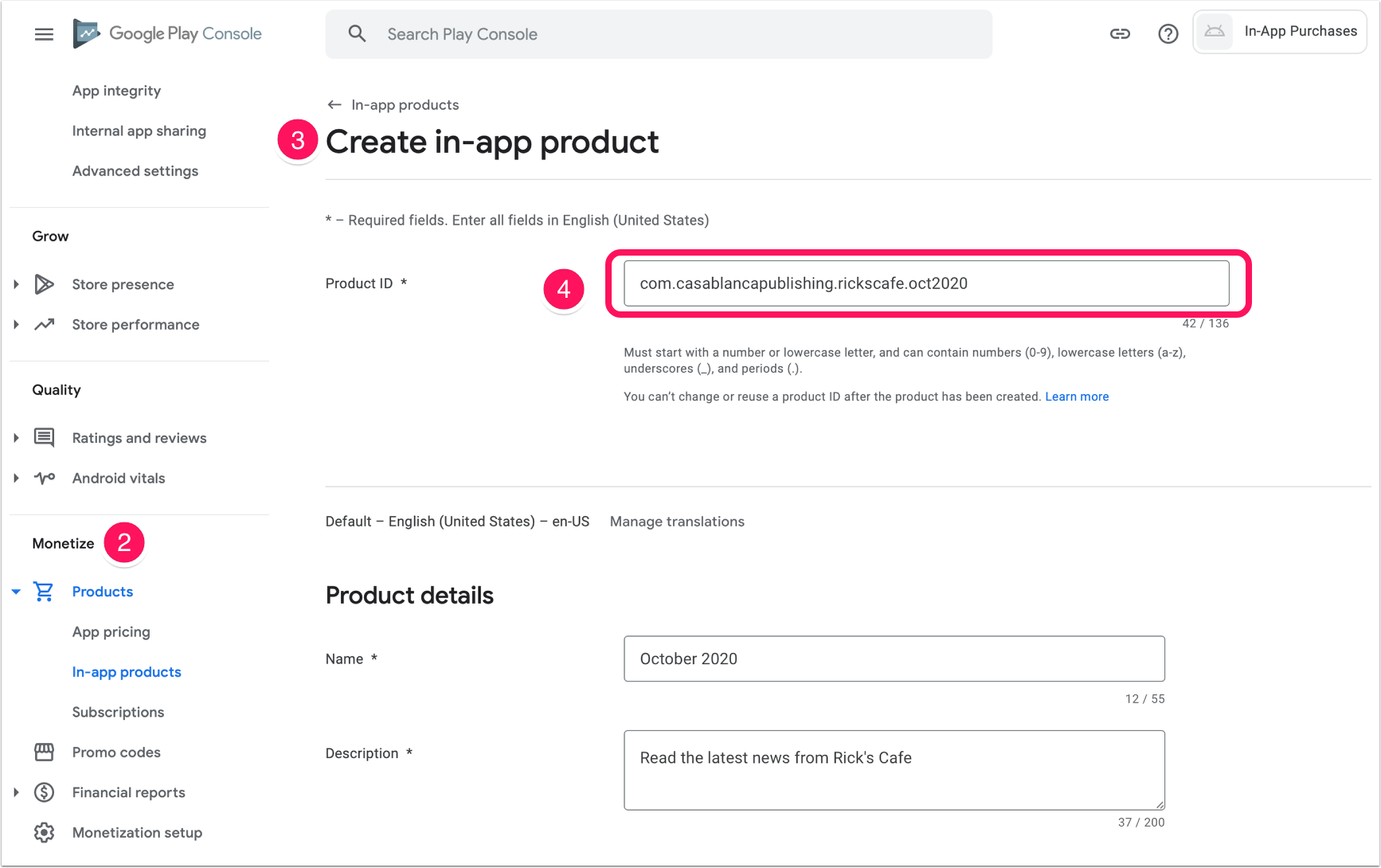The image size is (1381, 868).
Task: Click the Learn more link
Action: coord(1077,397)
